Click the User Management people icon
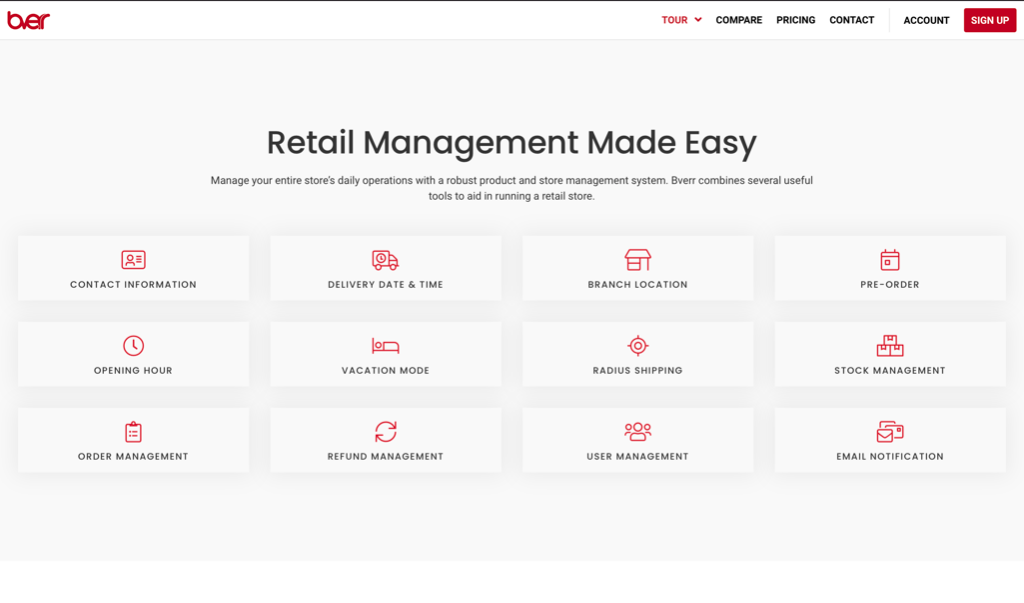 point(637,431)
